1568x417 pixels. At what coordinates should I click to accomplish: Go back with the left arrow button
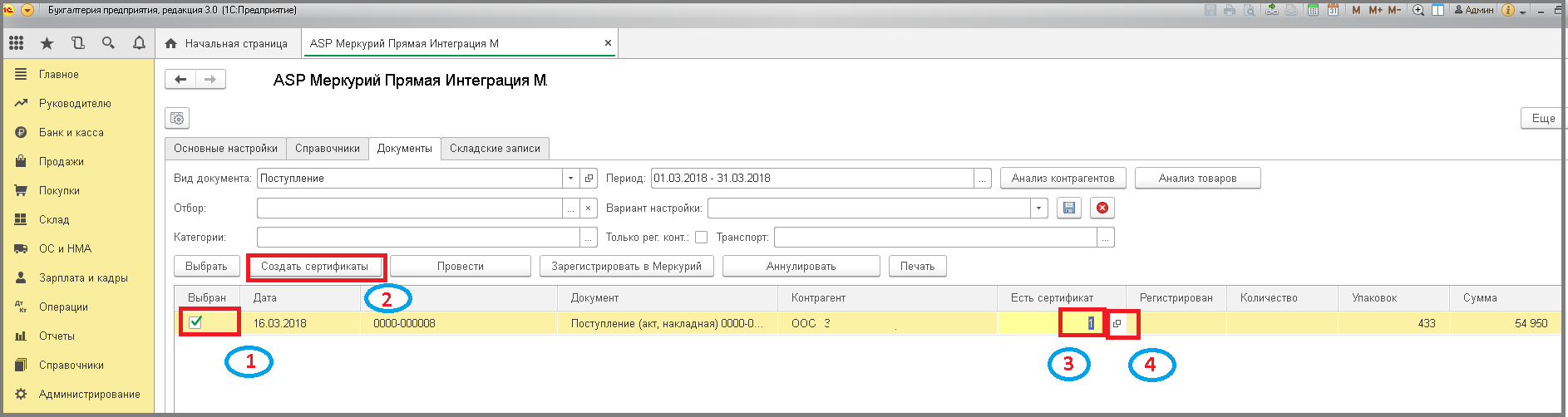point(180,80)
